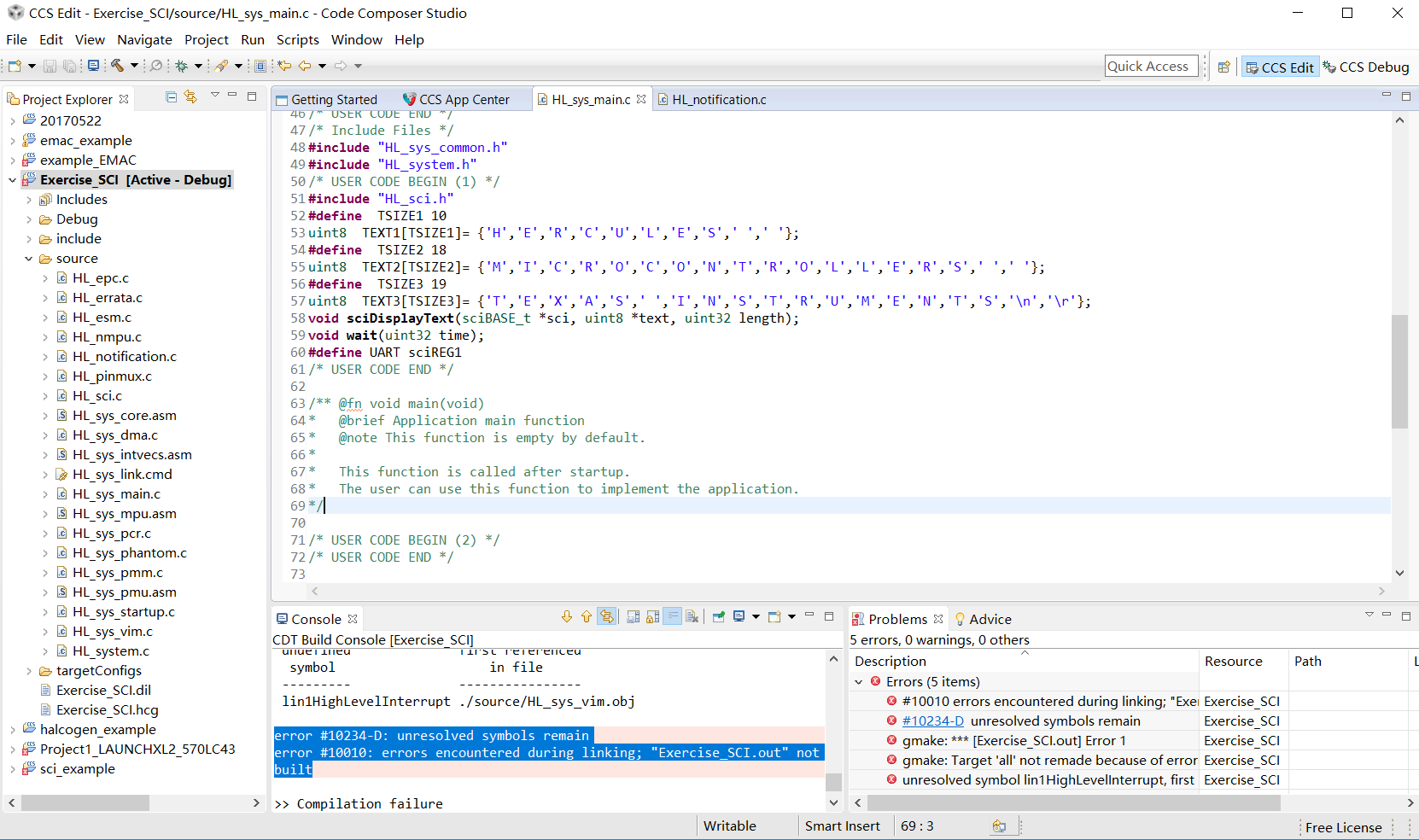Image resolution: width=1419 pixels, height=840 pixels.
Task: Collapse all projects in Project Explorer
Action: coord(172,97)
